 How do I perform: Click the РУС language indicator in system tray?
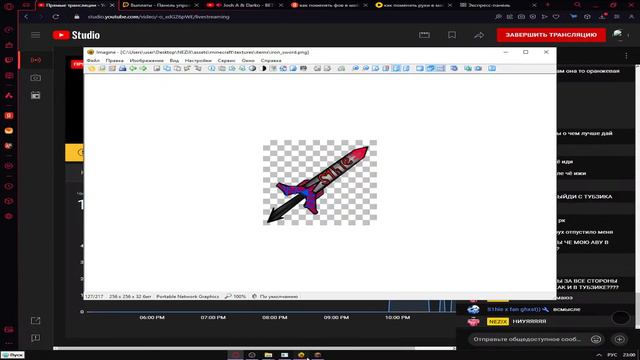tap(612, 355)
